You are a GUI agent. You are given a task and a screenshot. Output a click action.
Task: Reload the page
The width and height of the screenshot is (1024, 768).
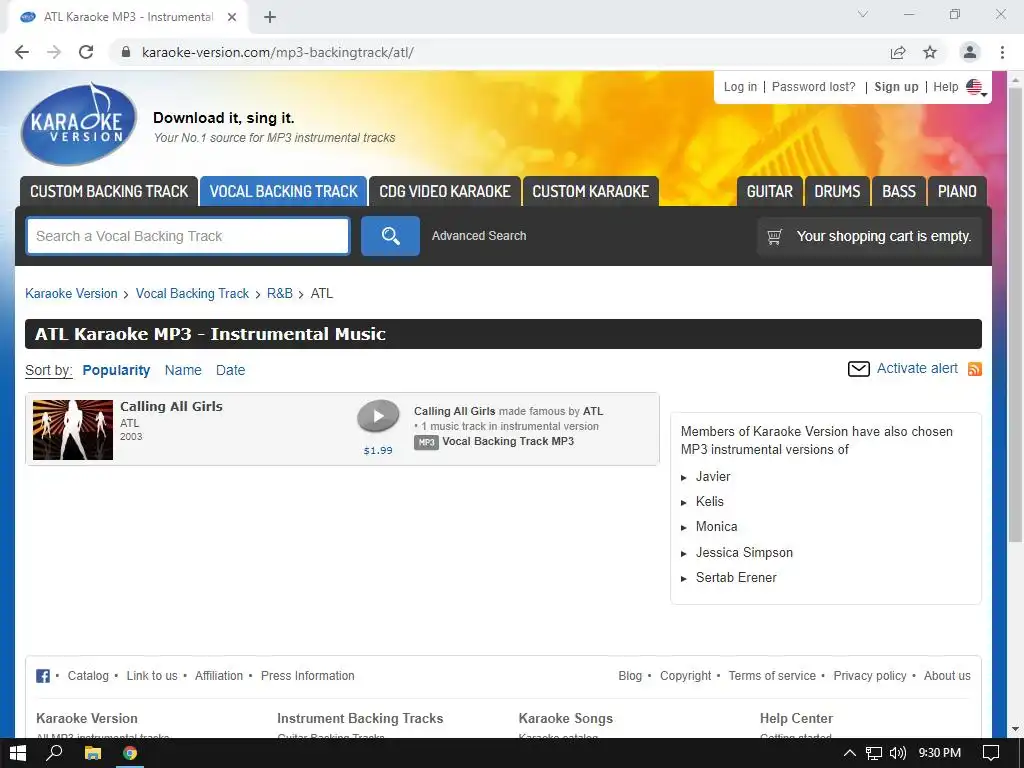[86, 52]
